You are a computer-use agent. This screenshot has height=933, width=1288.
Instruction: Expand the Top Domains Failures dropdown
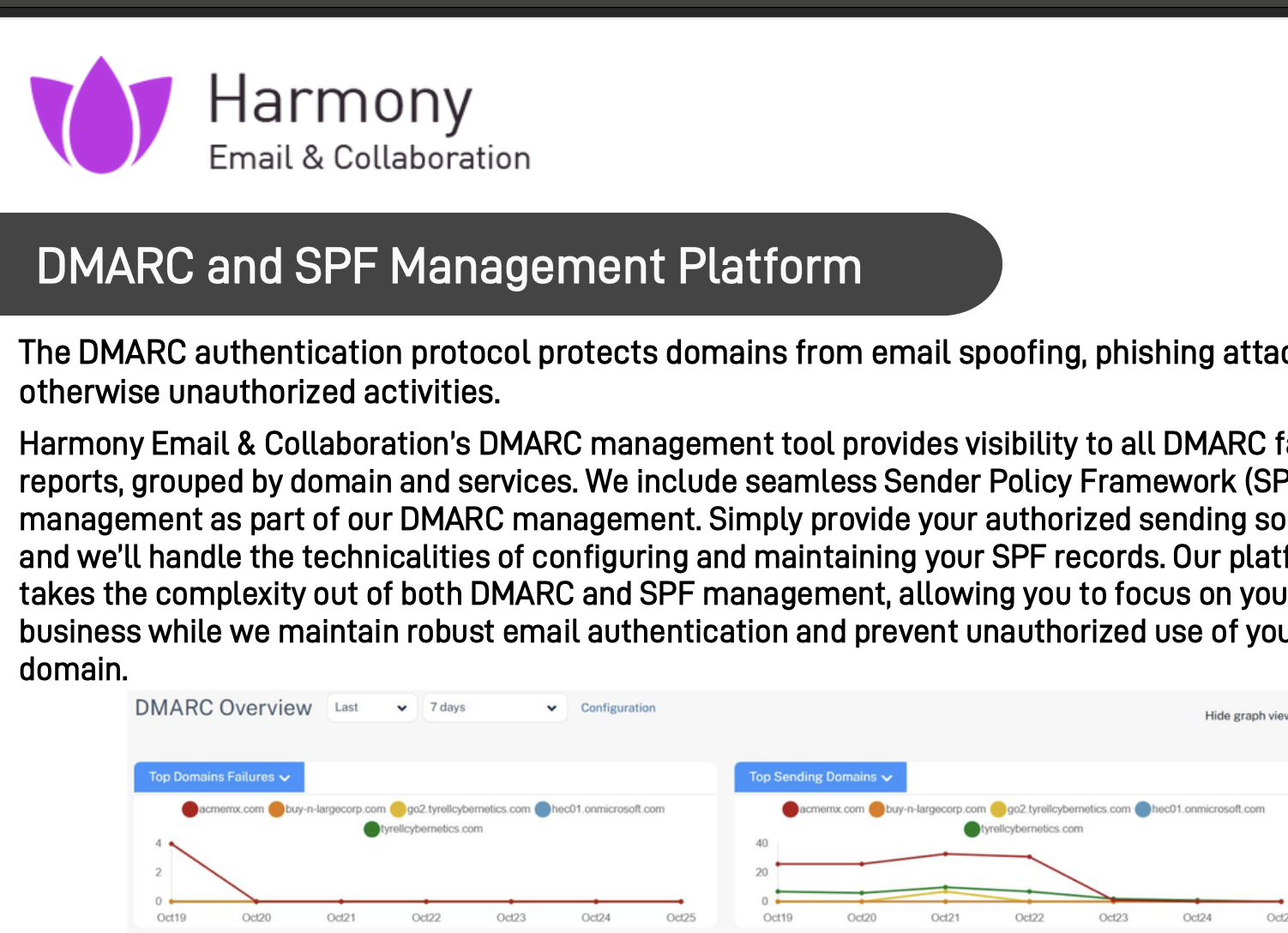pos(220,777)
